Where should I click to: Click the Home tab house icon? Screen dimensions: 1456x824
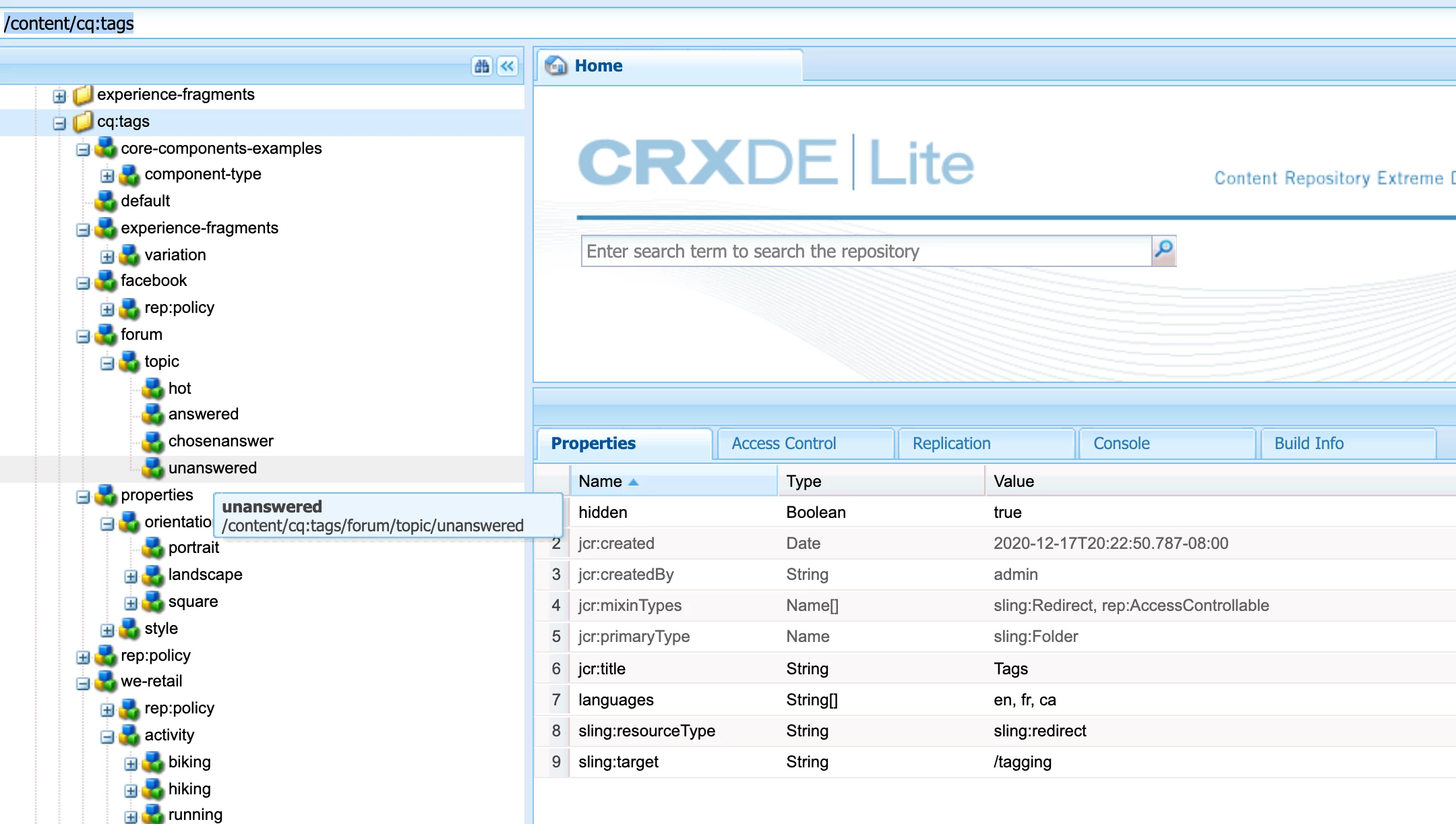[556, 65]
